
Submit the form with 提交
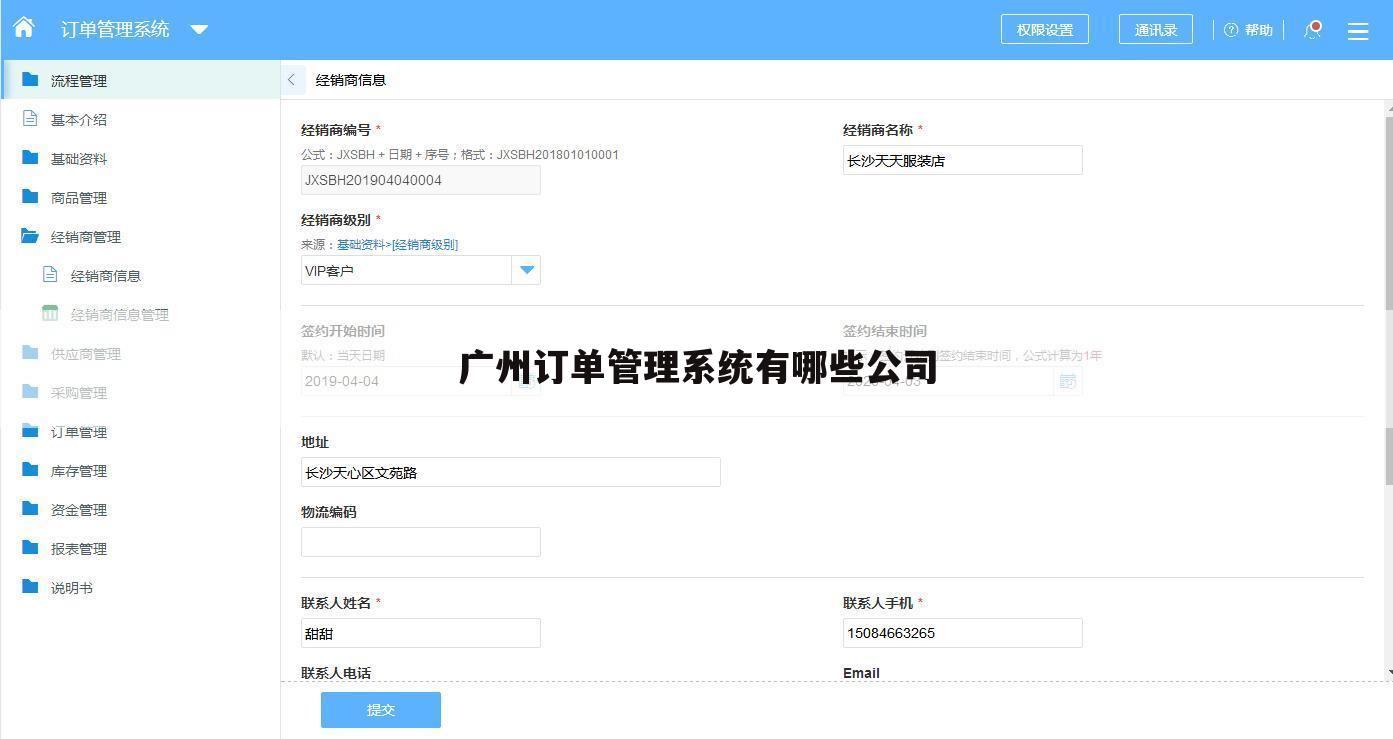click(381, 710)
